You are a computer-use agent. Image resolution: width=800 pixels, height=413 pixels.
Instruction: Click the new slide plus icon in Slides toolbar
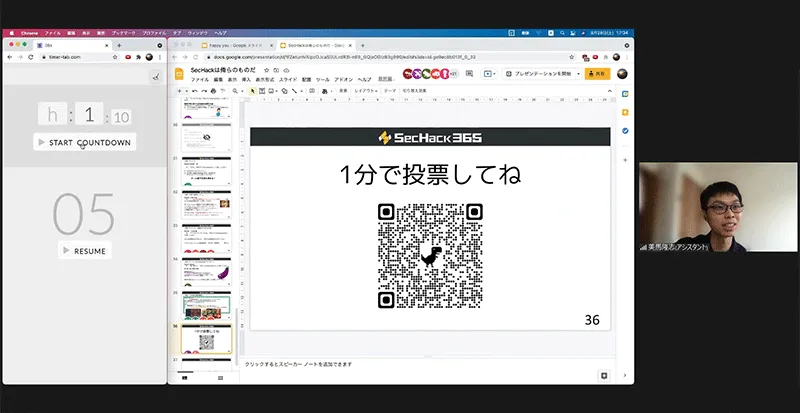[x=179, y=91]
